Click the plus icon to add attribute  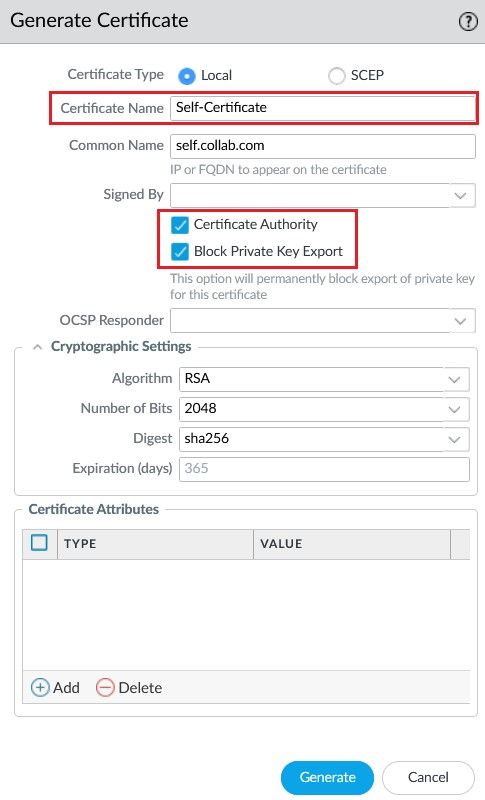40,687
